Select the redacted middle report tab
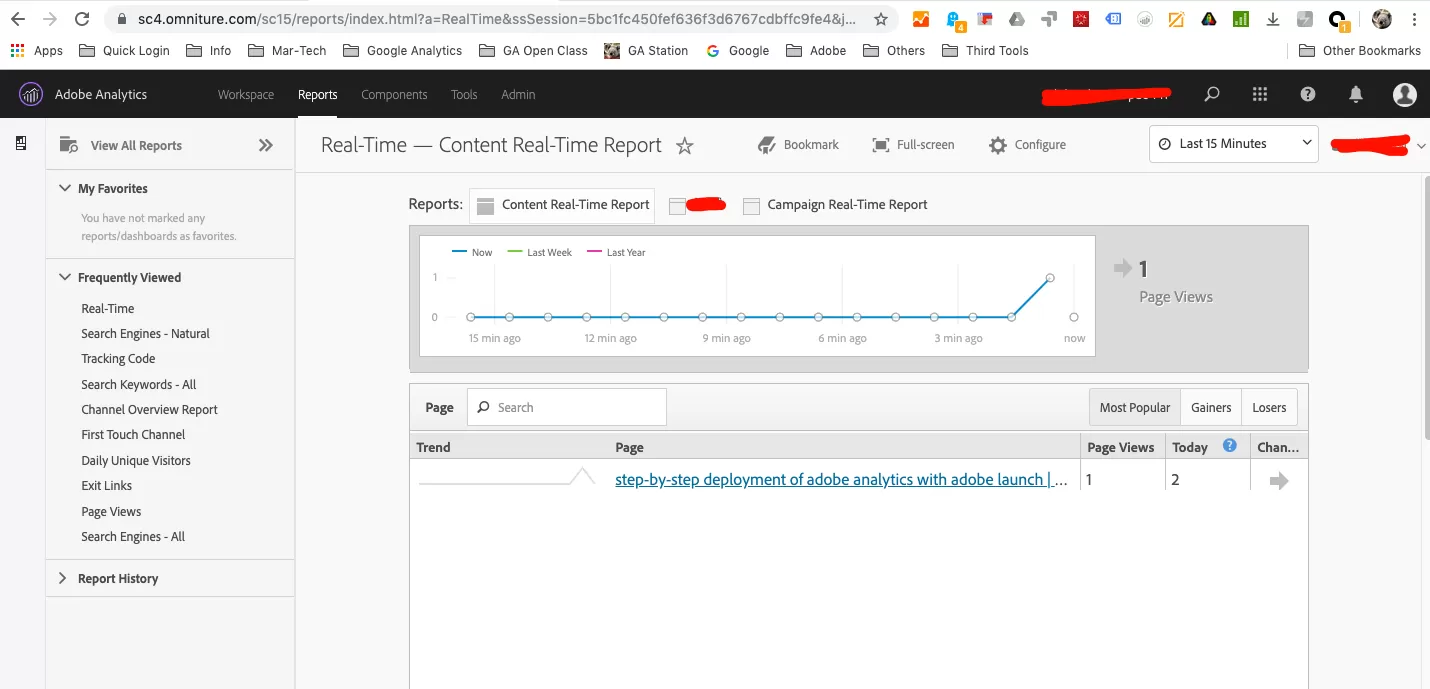 pos(697,205)
